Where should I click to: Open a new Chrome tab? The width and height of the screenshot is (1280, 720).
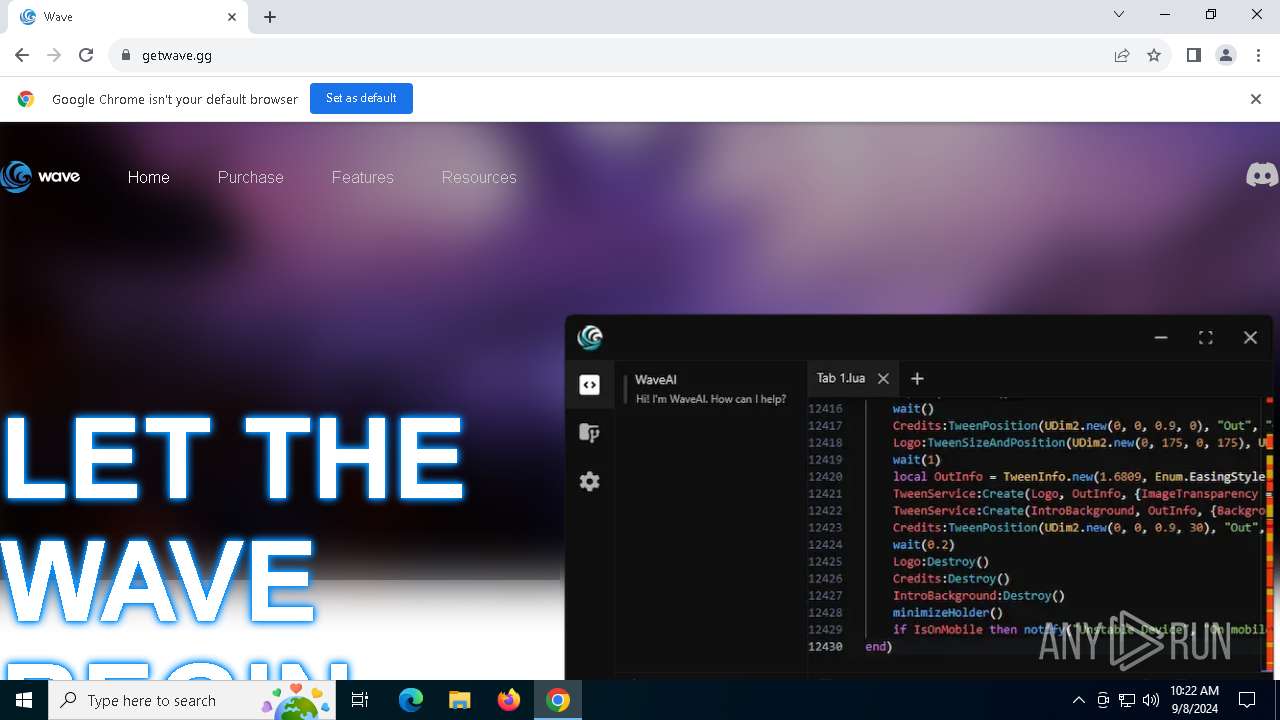(x=270, y=17)
